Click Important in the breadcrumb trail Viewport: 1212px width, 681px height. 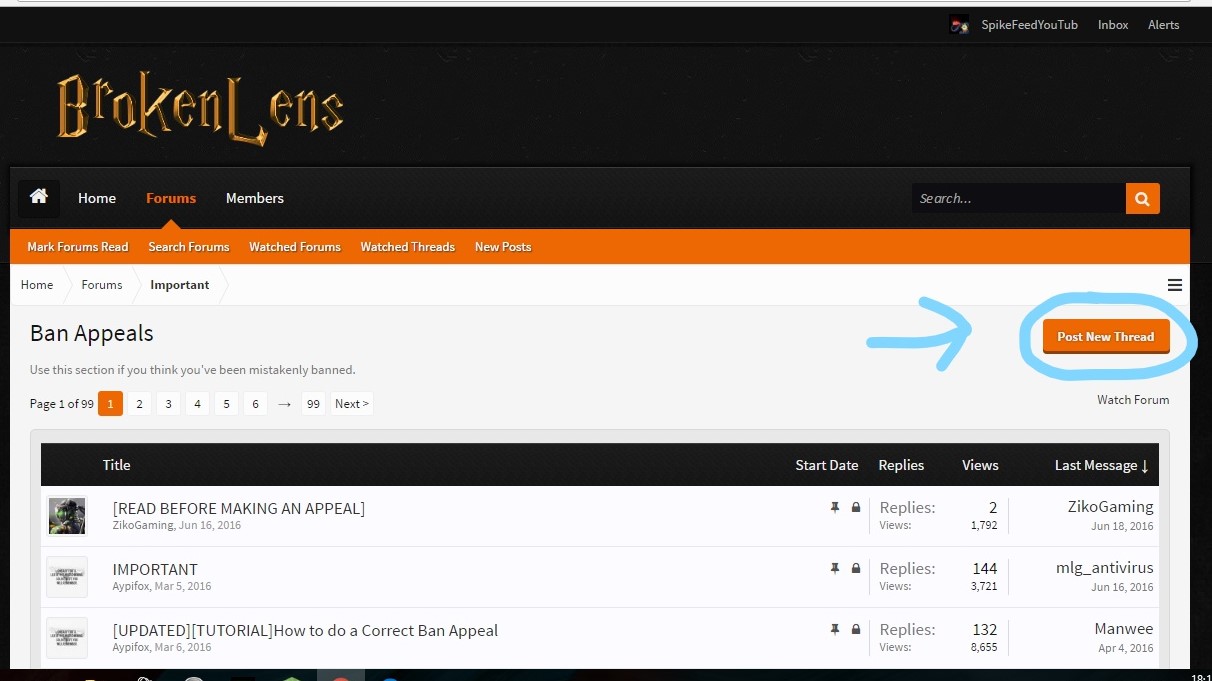(x=180, y=285)
